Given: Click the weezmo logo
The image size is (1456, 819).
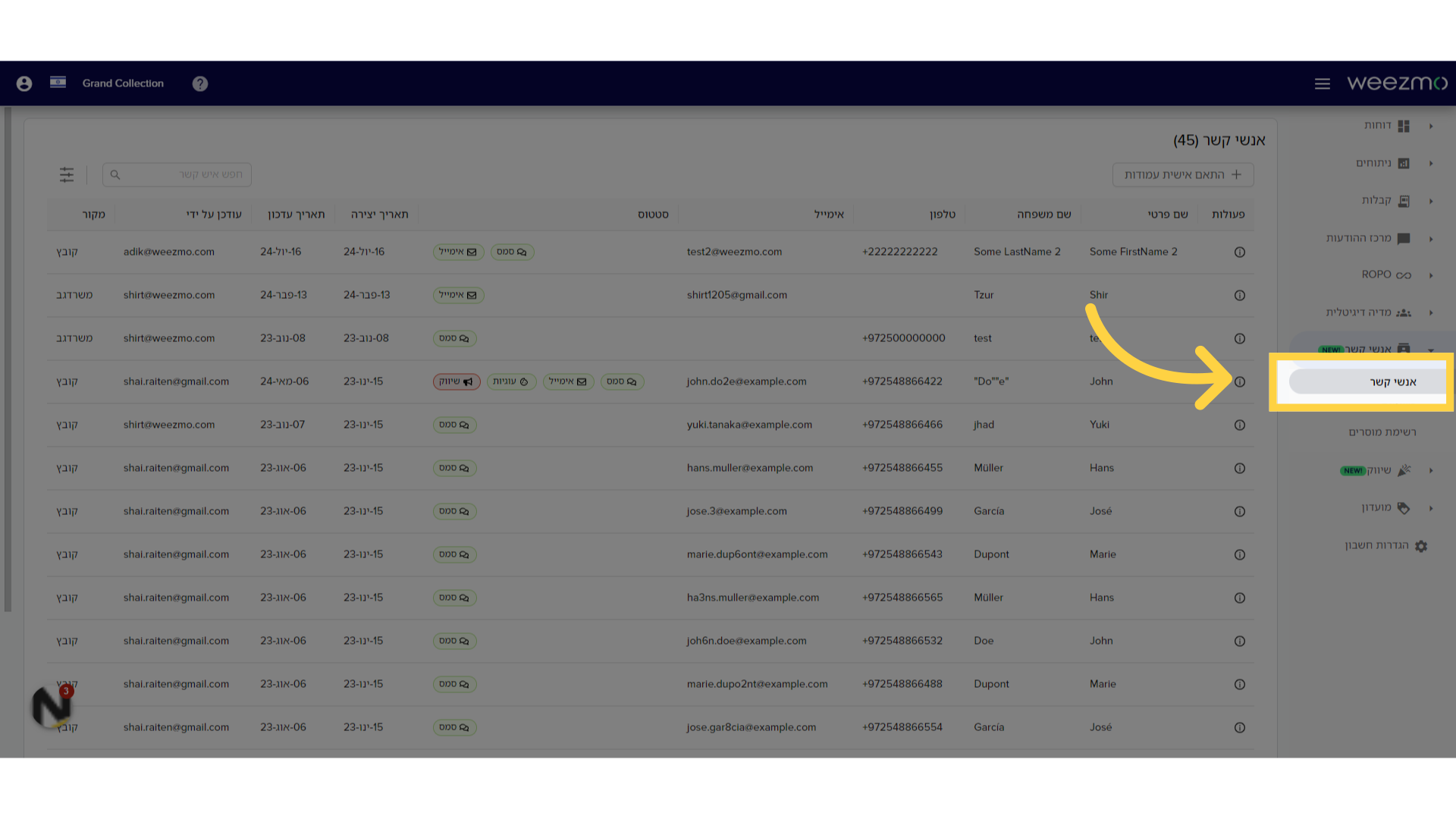Looking at the screenshot, I should tap(1397, 83).
